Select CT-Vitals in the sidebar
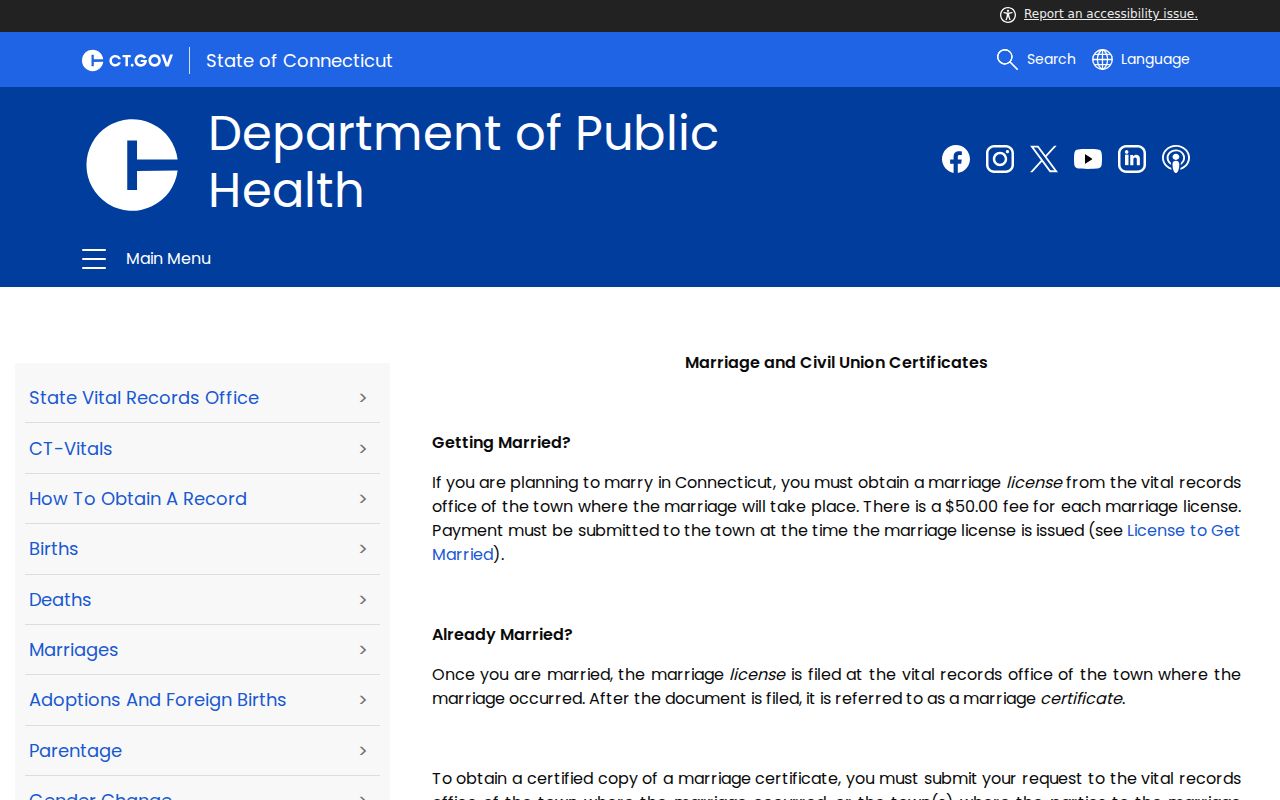 (x=71, y=449)
